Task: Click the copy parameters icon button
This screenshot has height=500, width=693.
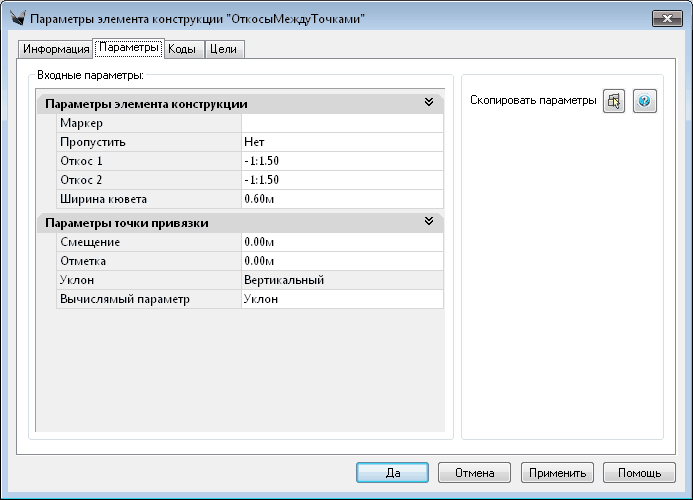Action: (614, 102)
